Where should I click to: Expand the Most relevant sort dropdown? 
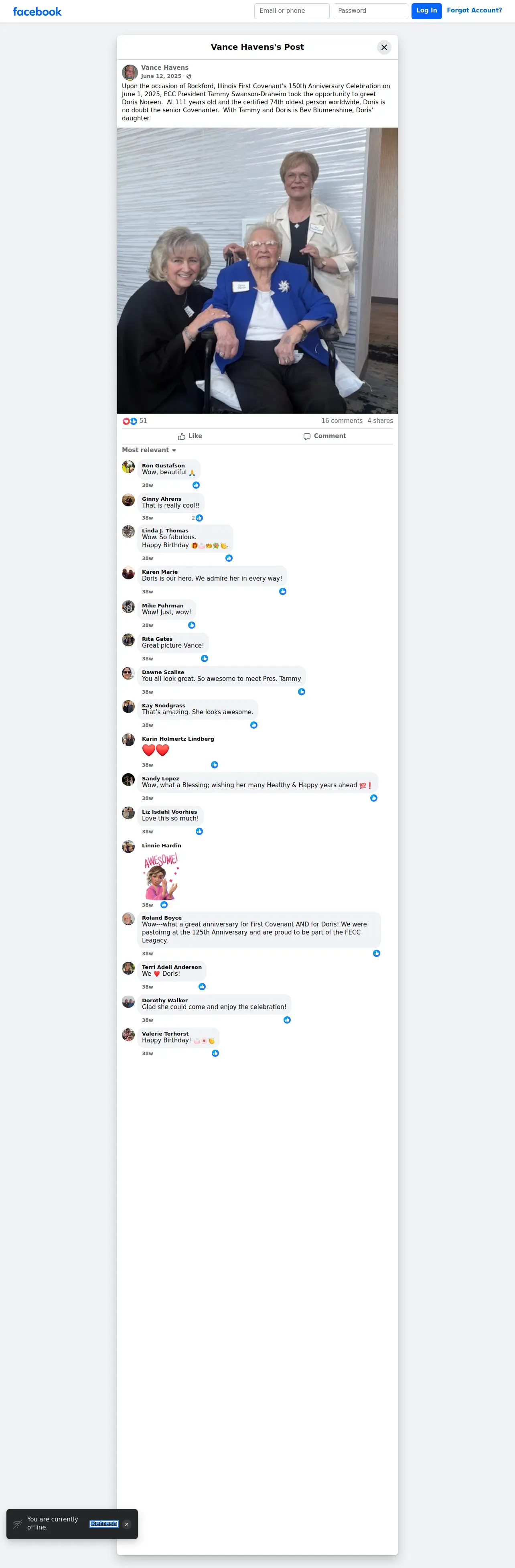[x=149, y=451]
